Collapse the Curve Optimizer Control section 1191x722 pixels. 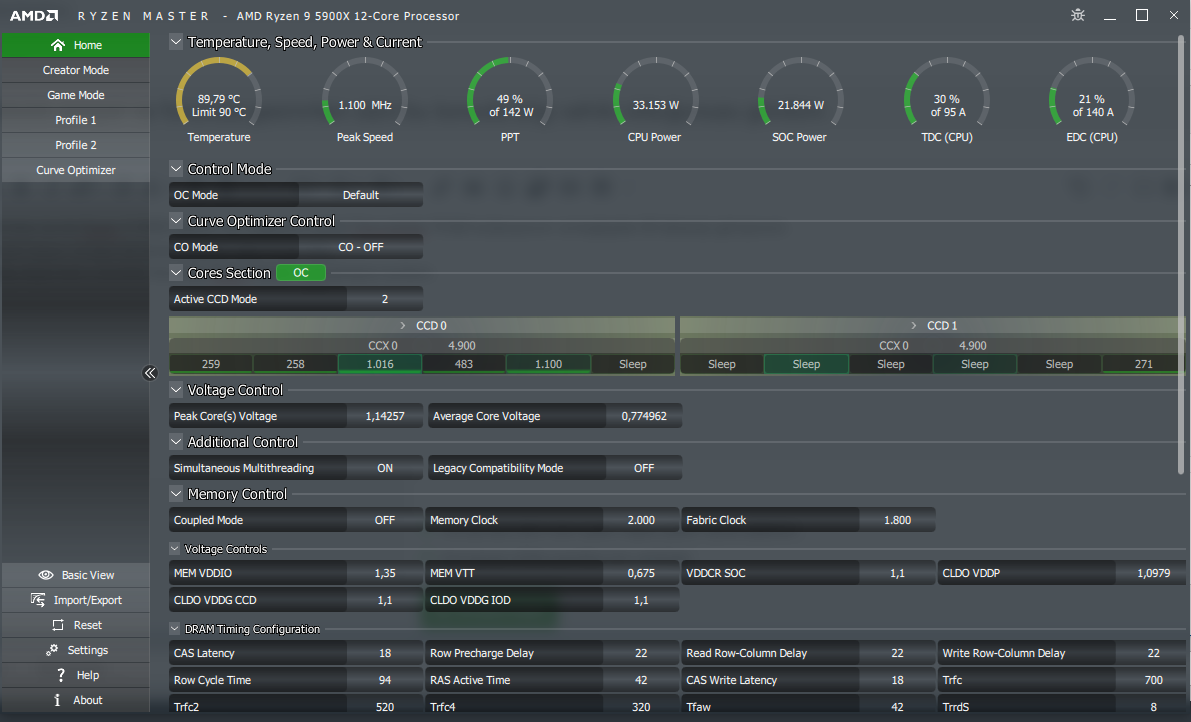click(175, 221)
